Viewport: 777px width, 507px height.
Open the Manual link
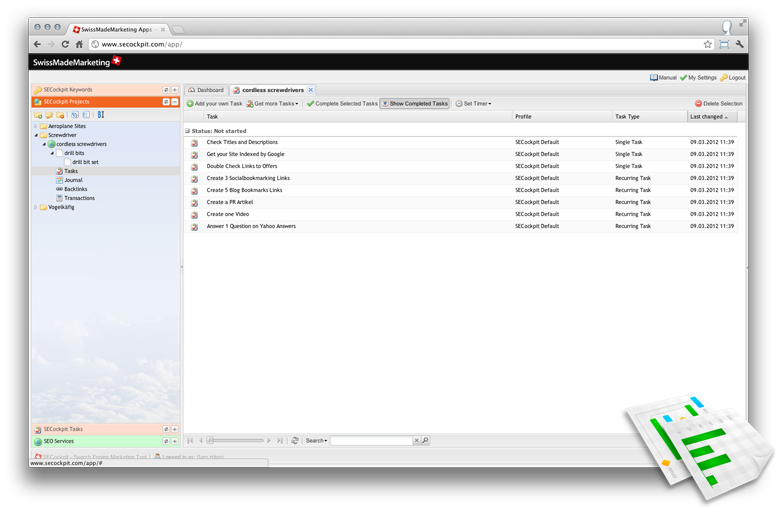click(663, 77)
